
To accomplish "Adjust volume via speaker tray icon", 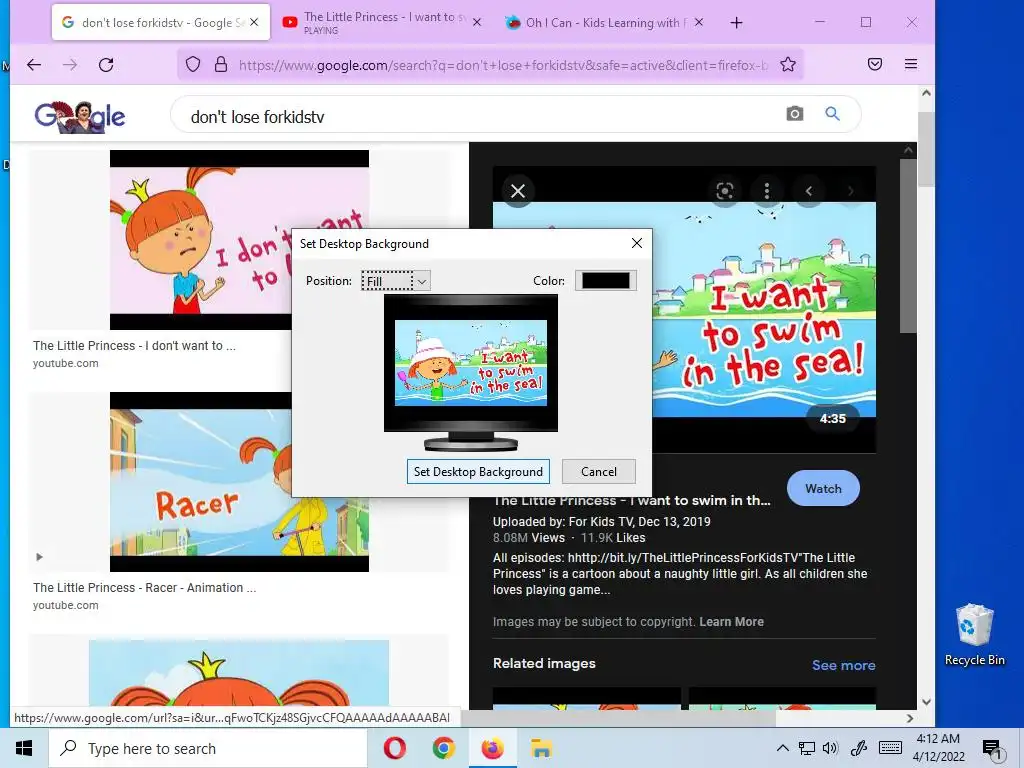I will click(x=830, y=748).
